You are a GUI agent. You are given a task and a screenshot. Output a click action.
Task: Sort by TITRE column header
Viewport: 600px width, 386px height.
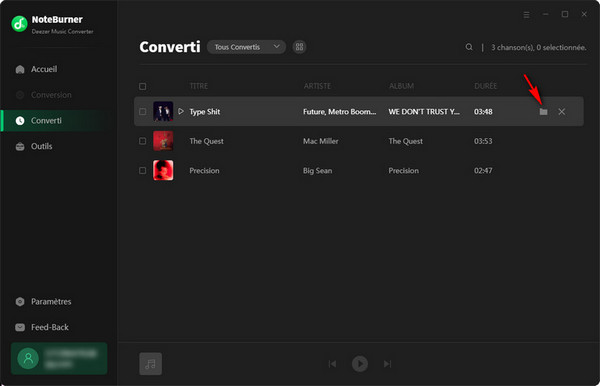tap(199, 86)
